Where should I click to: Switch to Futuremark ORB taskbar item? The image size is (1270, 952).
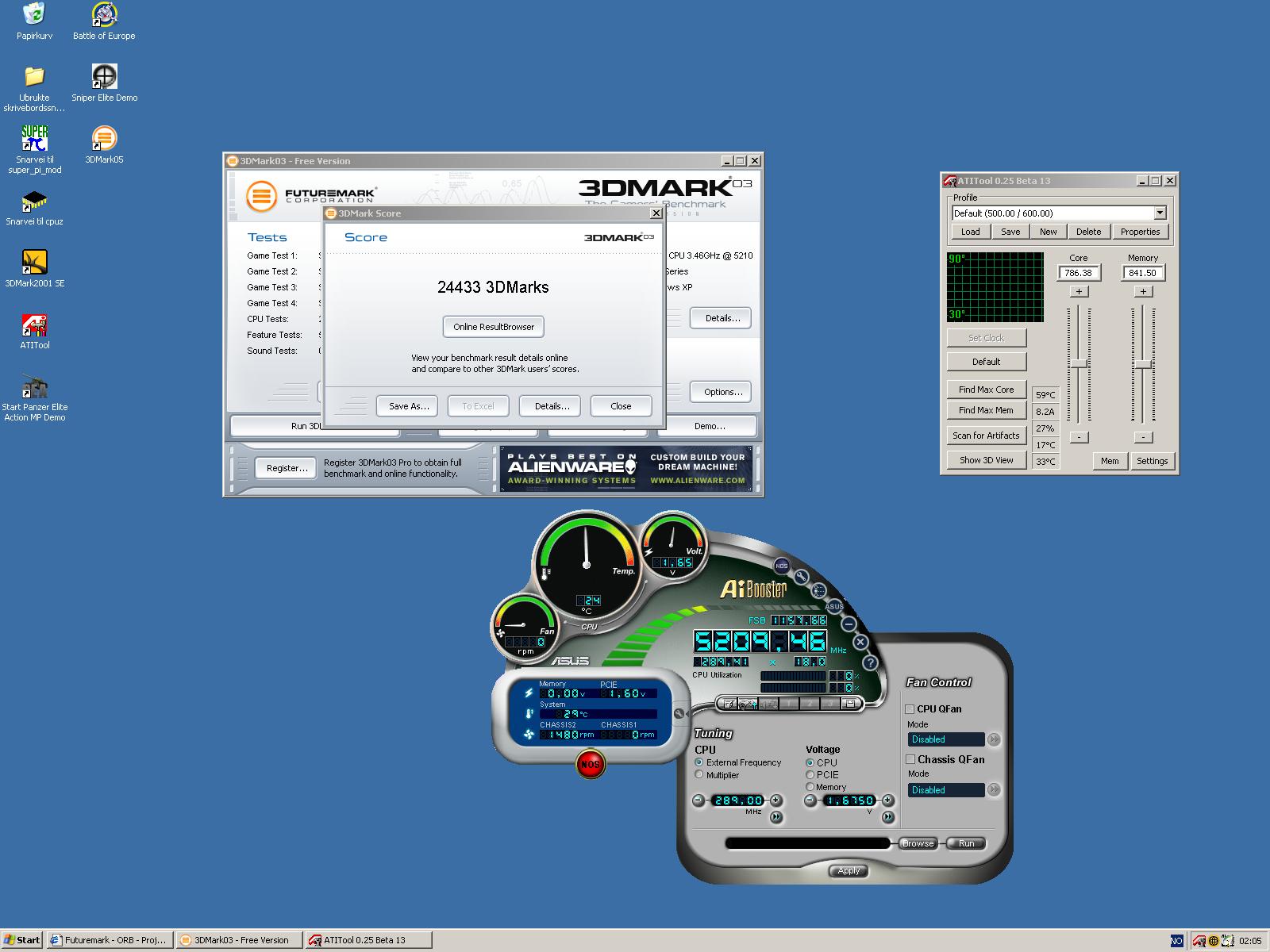point(110,940)
